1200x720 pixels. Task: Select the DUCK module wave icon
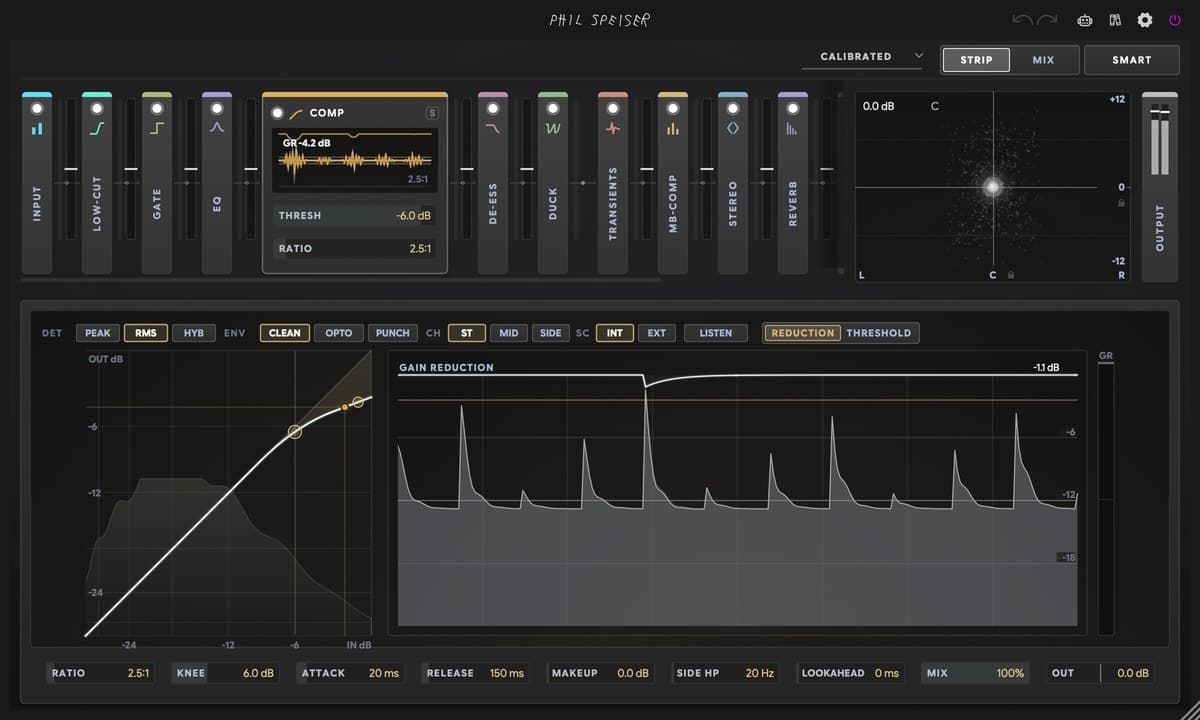tap(553, 129)
